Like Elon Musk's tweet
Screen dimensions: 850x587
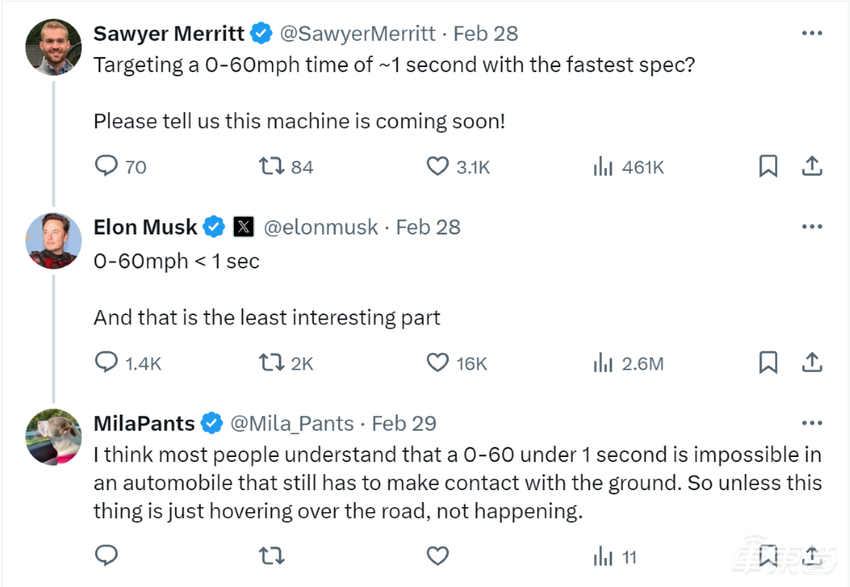click(x=438, y=362)
